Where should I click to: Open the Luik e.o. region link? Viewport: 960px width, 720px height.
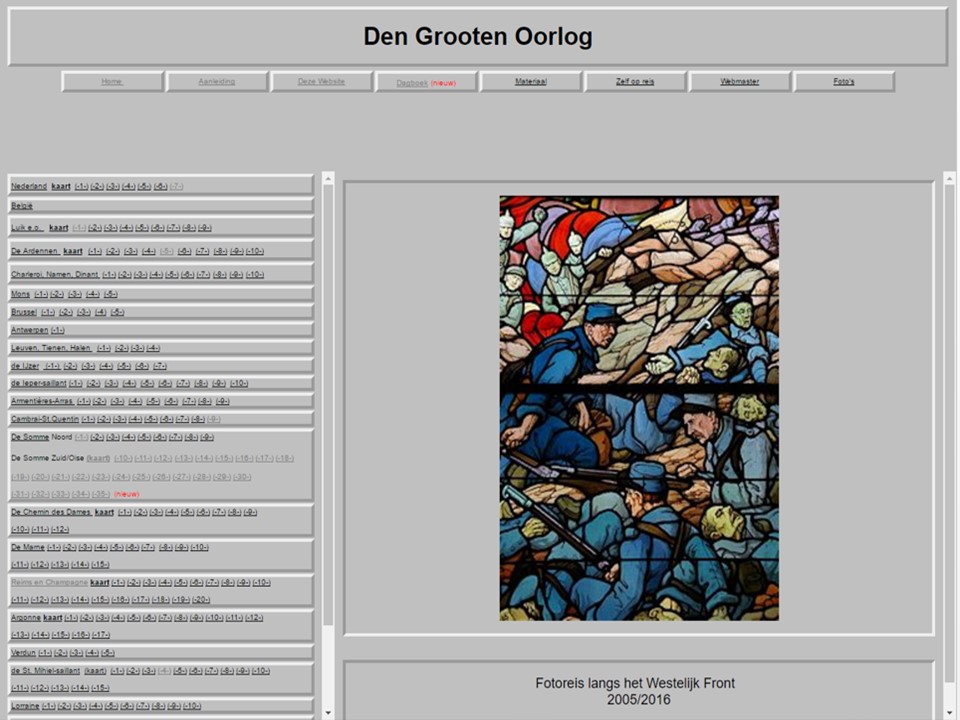tap(27, 228)
